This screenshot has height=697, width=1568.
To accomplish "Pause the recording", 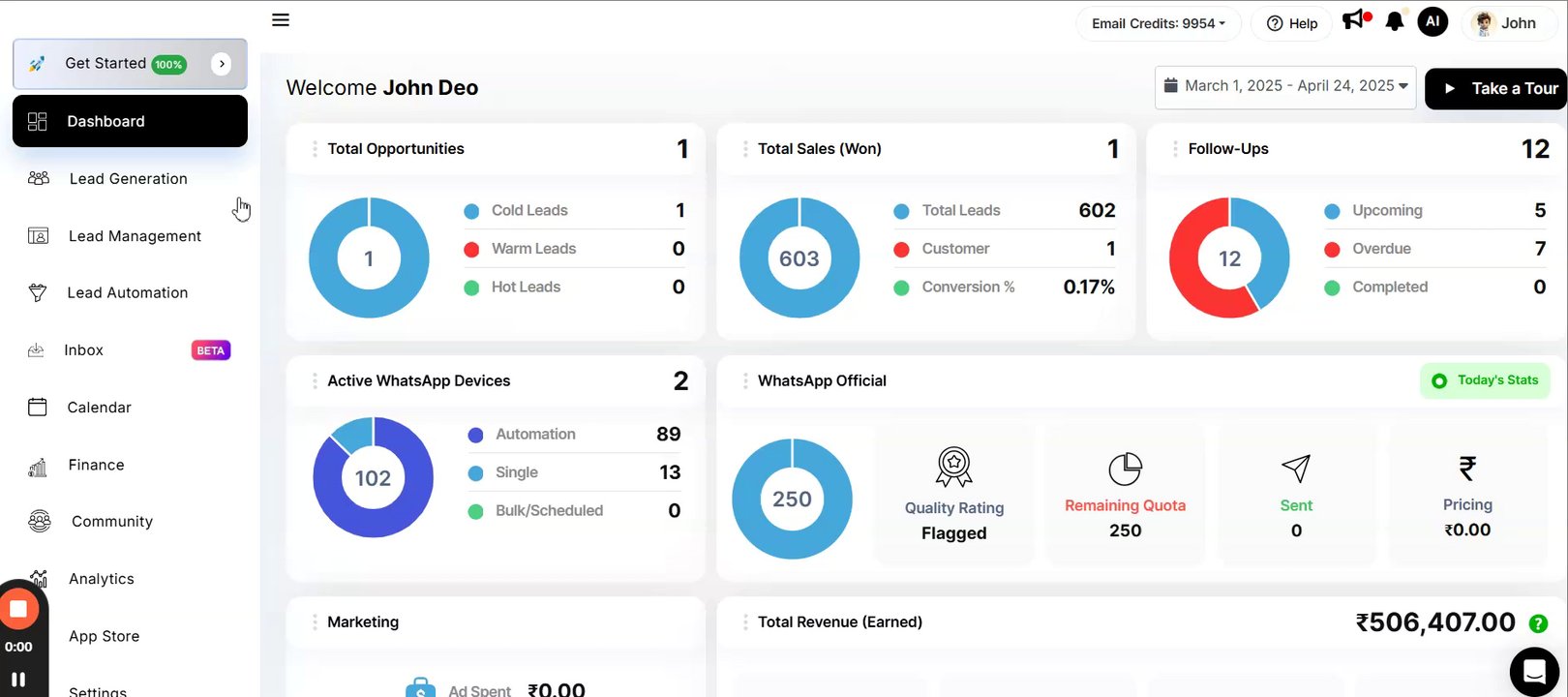I will click(17, 679).
